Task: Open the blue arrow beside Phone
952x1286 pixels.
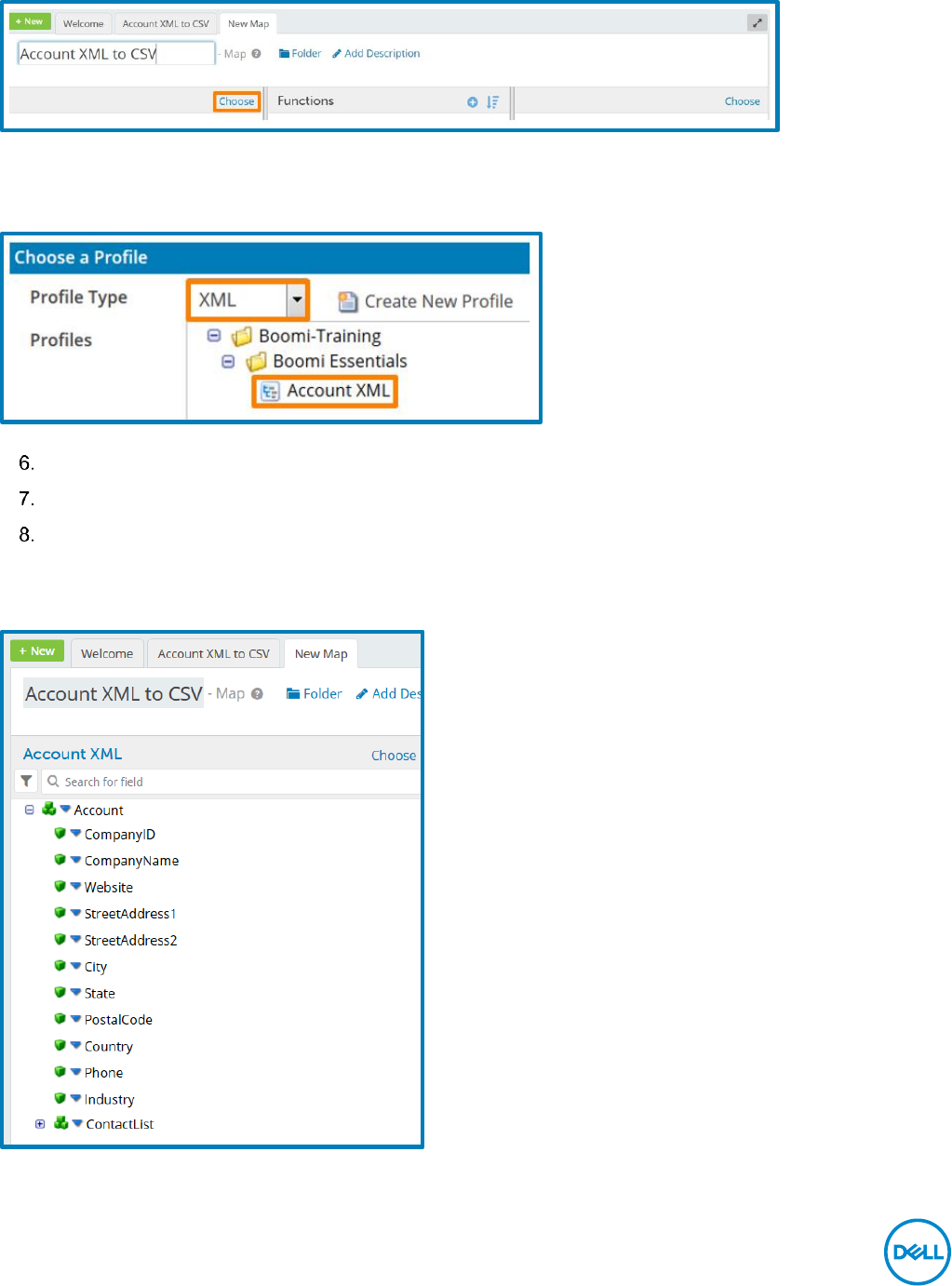Action: coord(75,1072)
